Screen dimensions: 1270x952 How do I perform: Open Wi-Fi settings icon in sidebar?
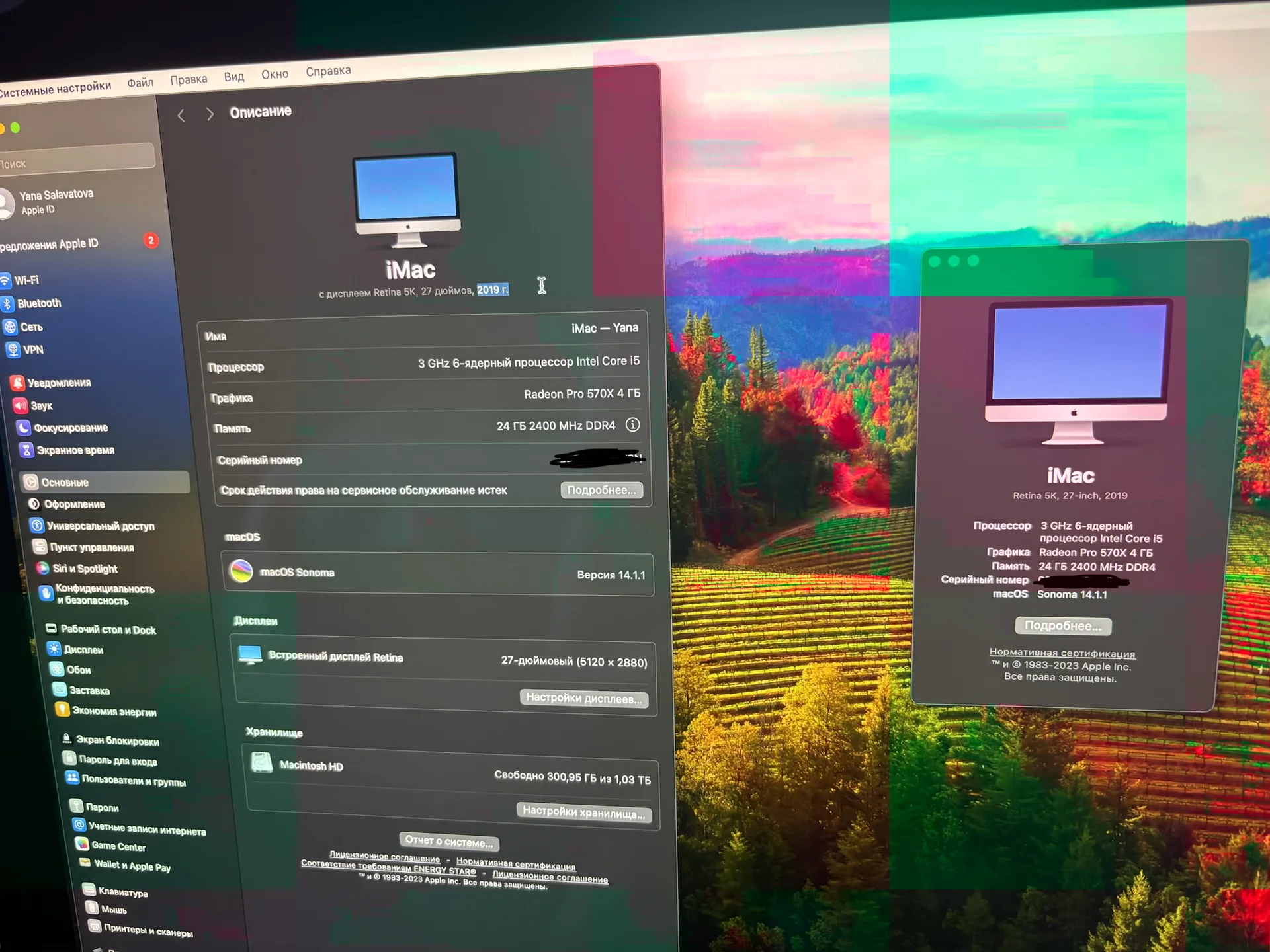tap(5, 281)
